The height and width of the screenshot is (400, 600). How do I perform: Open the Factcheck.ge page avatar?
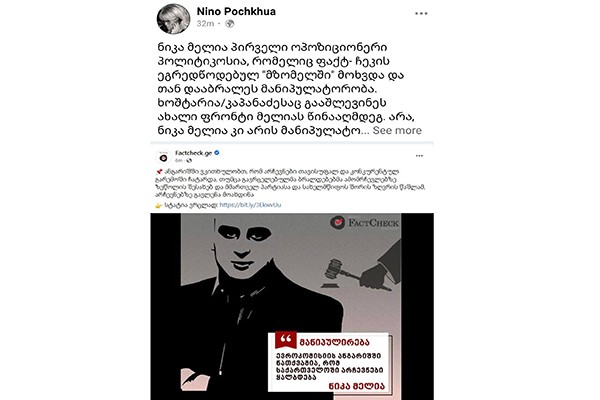click(x=164, y=157)
